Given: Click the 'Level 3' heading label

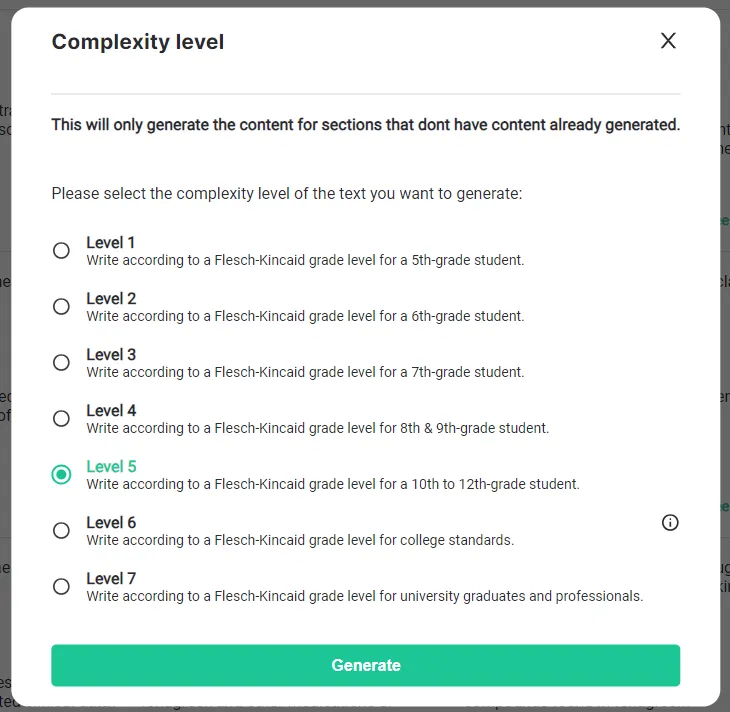Looking at the screenshot, I should click(111, 354).
